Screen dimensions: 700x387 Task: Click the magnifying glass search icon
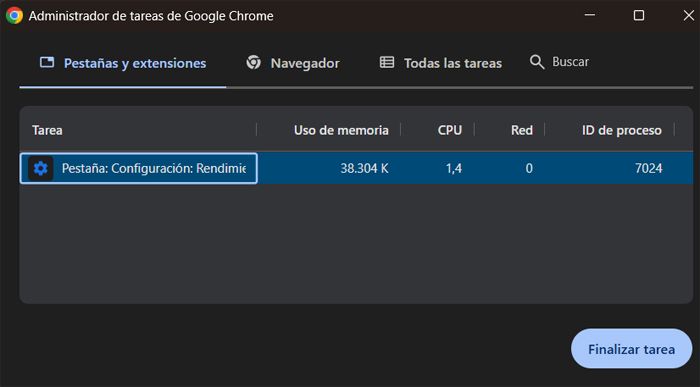pyautogui.click(x=537, y=62)
